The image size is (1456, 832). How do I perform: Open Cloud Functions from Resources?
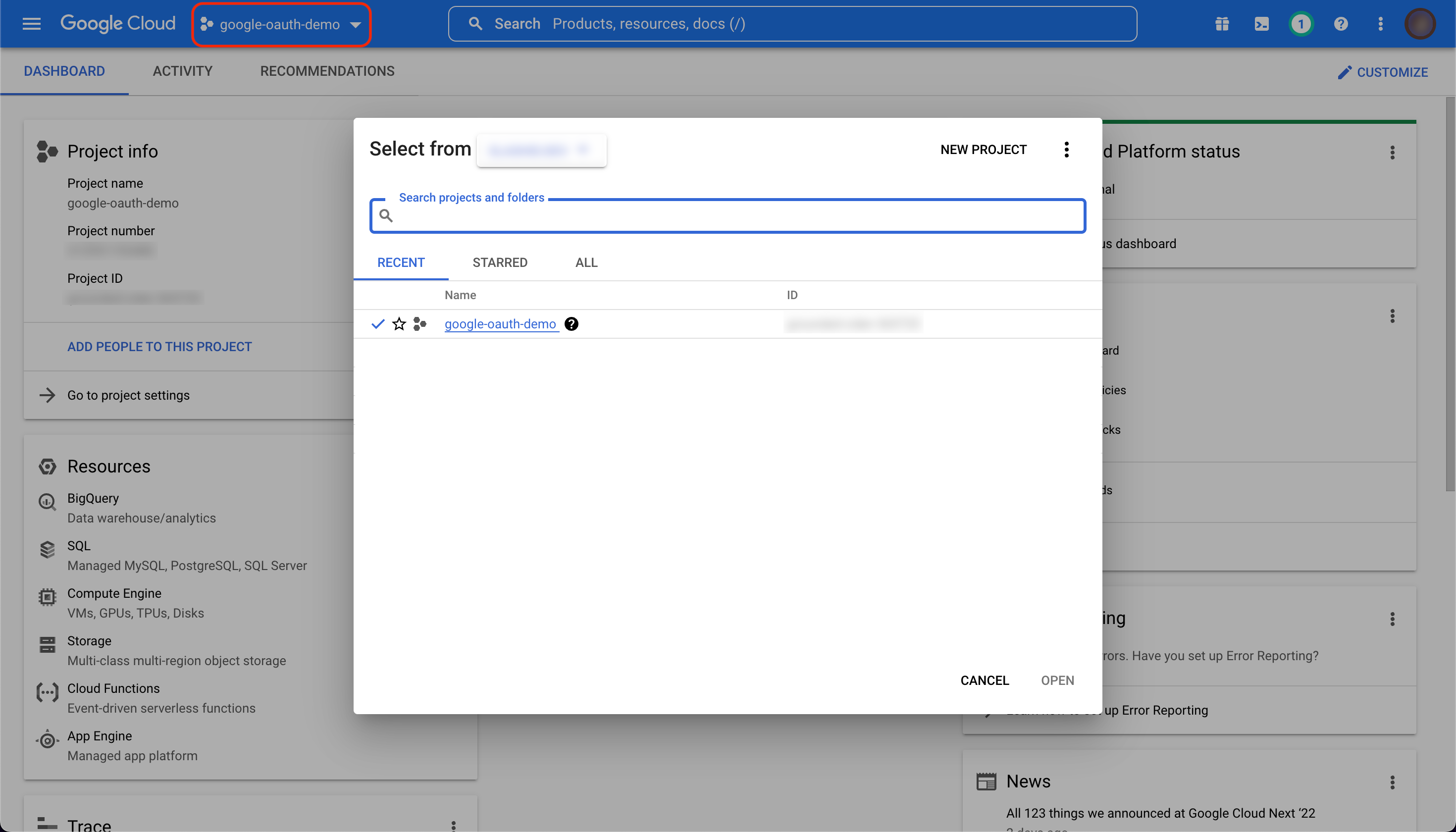[x=113, y=688]
